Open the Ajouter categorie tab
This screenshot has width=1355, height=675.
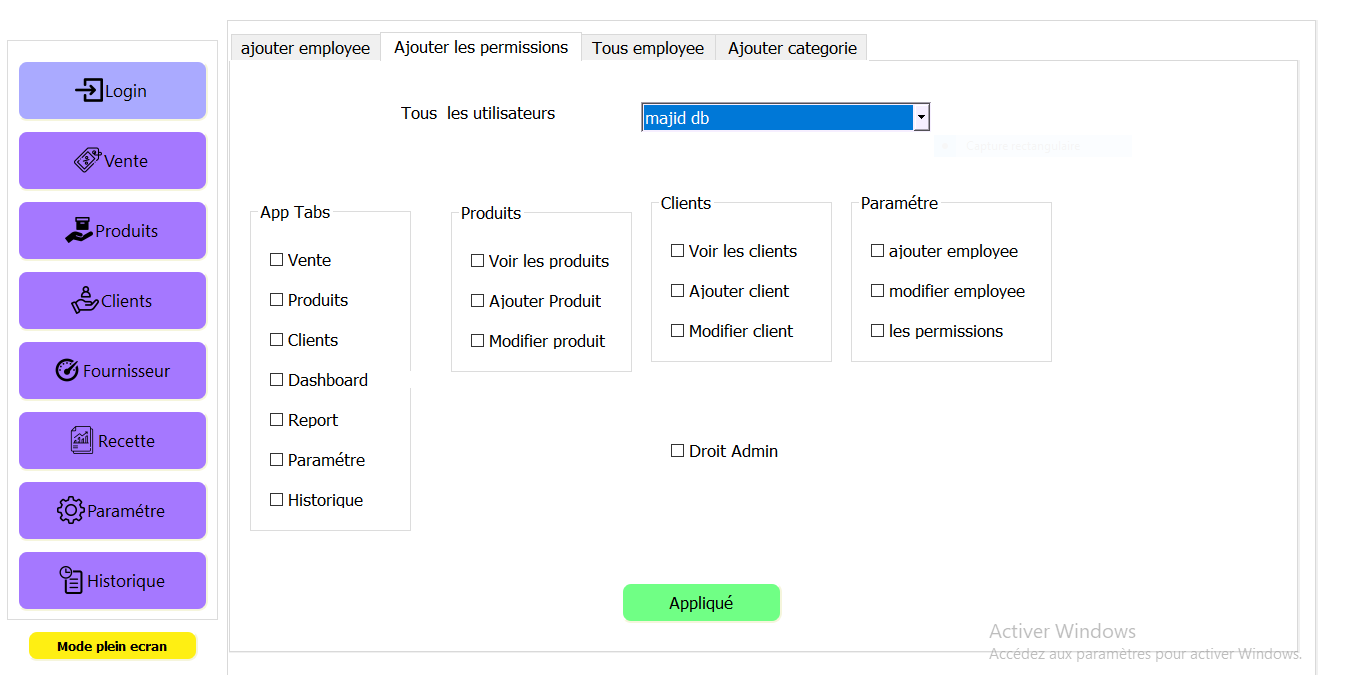point(791,47)
